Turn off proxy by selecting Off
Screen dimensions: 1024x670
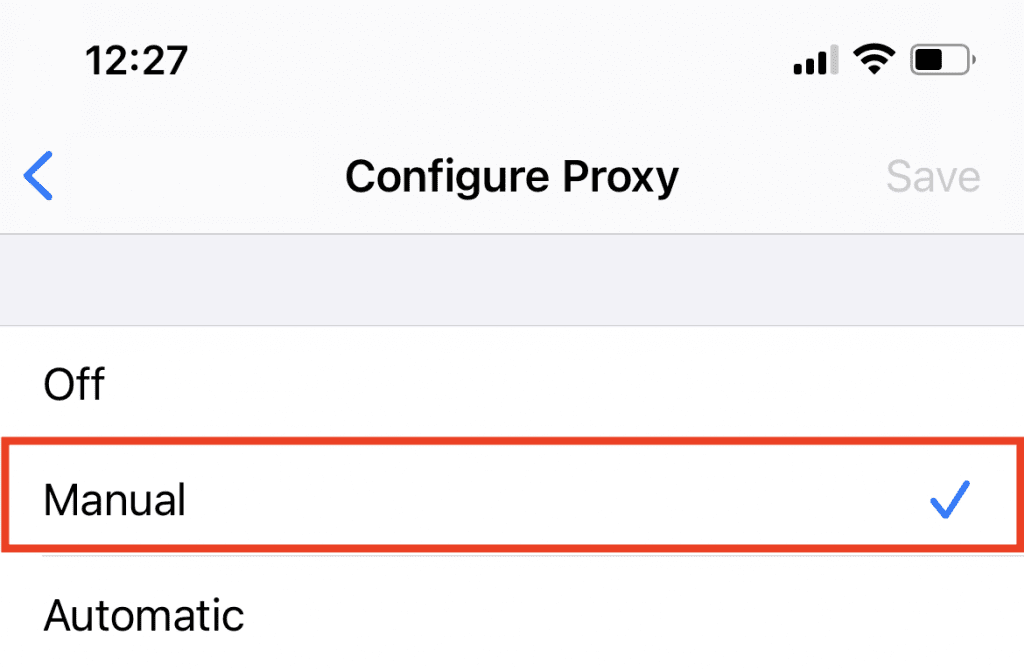click(x=73, y=384)
